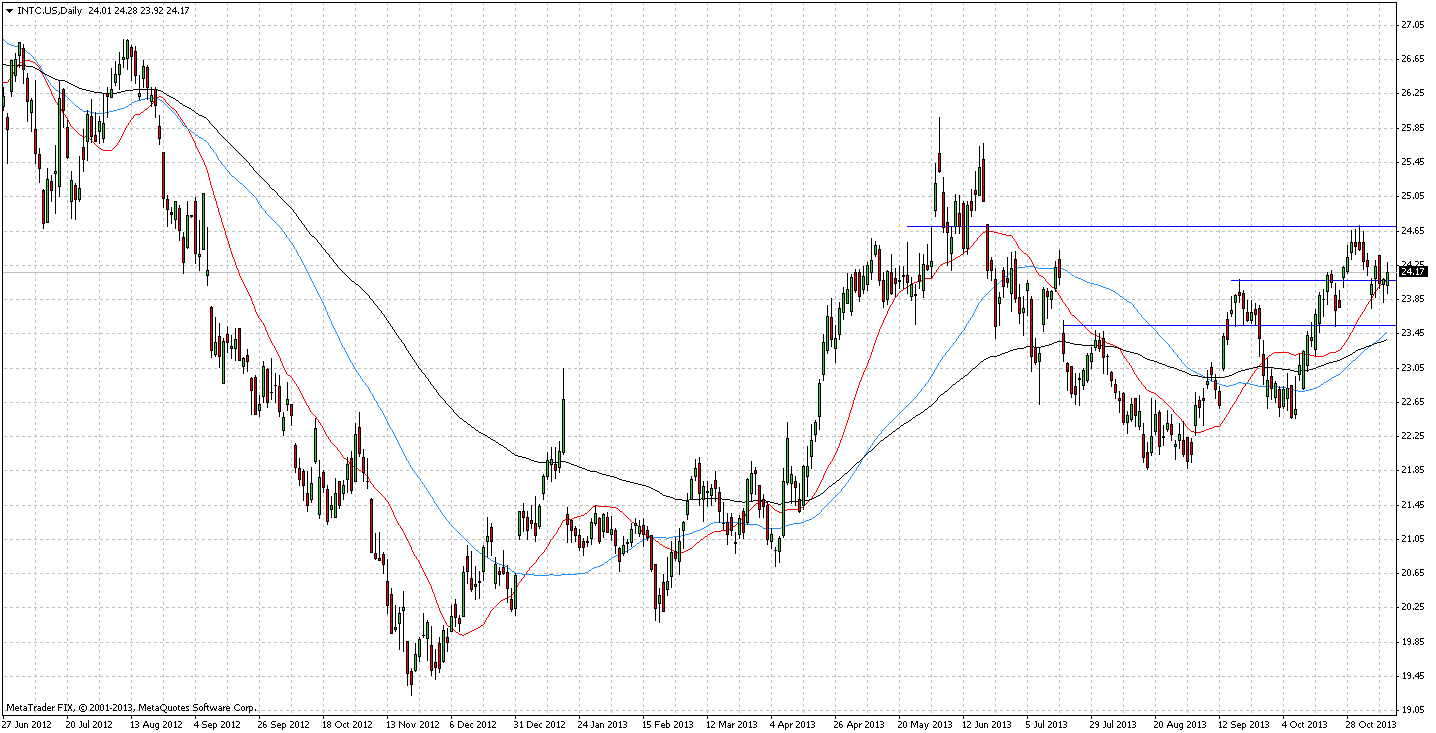Click the 4 Apr 2013 date label

pos(793,723)
